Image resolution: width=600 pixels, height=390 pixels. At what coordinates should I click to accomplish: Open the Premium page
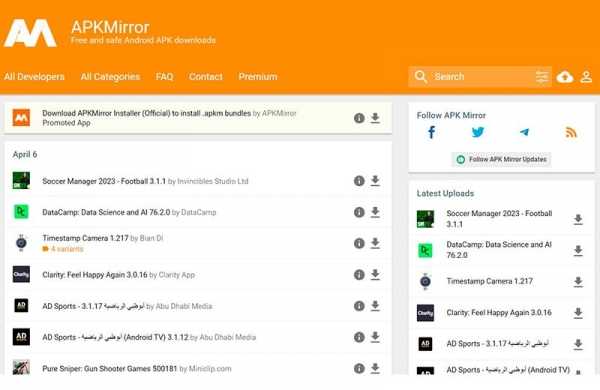(x=258, y=77)
